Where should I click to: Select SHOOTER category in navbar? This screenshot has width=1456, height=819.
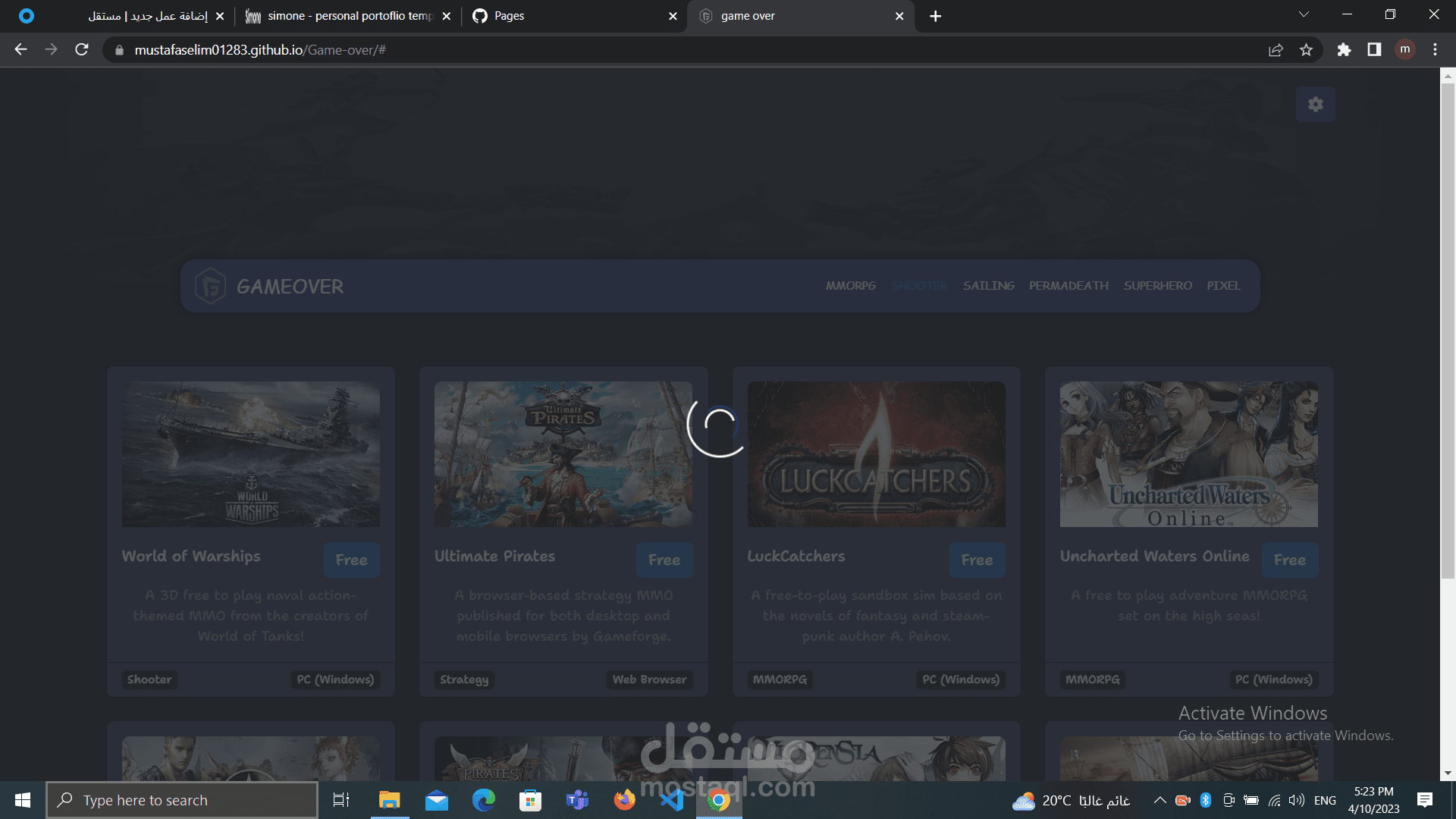(919, 286)
